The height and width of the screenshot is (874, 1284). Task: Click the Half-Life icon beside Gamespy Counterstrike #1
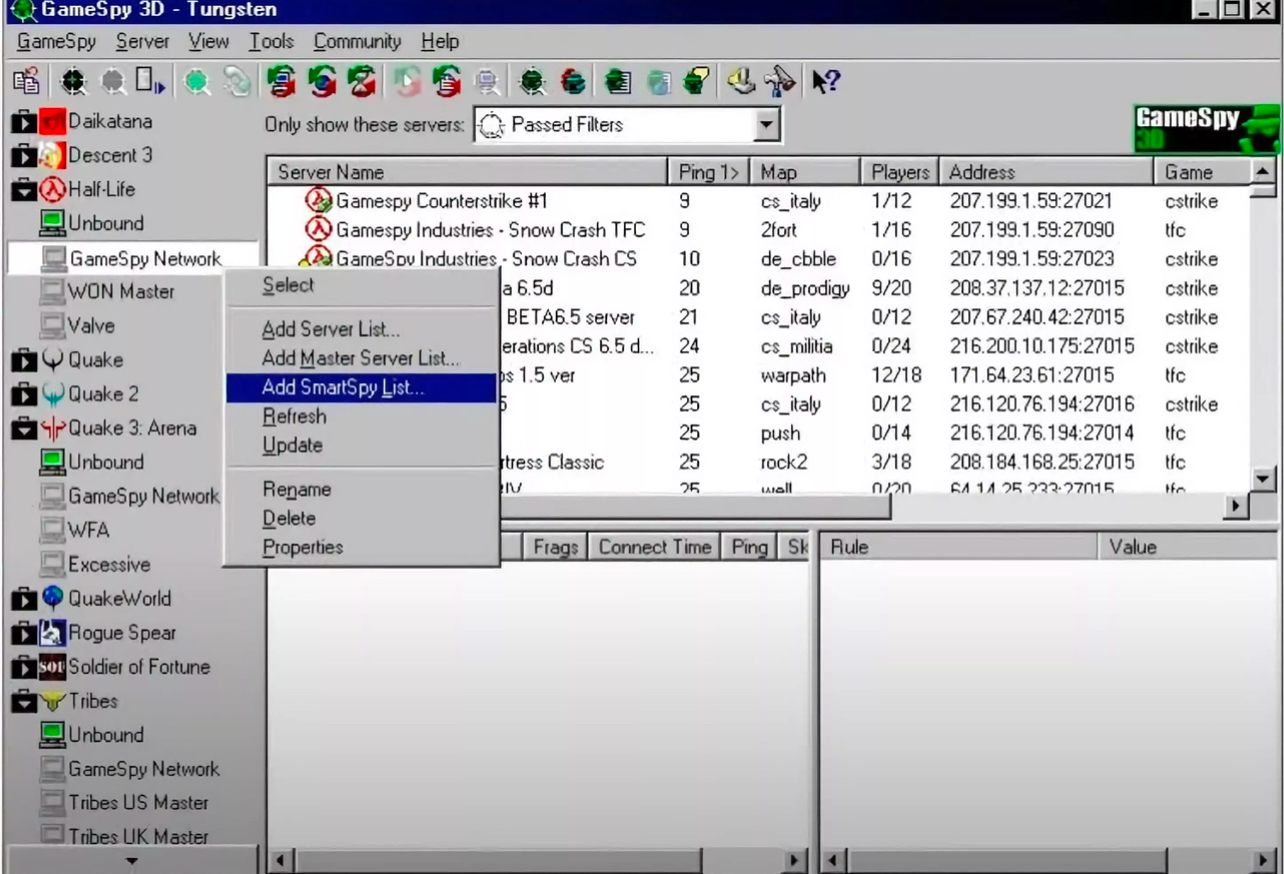click(x=319, y=200)
